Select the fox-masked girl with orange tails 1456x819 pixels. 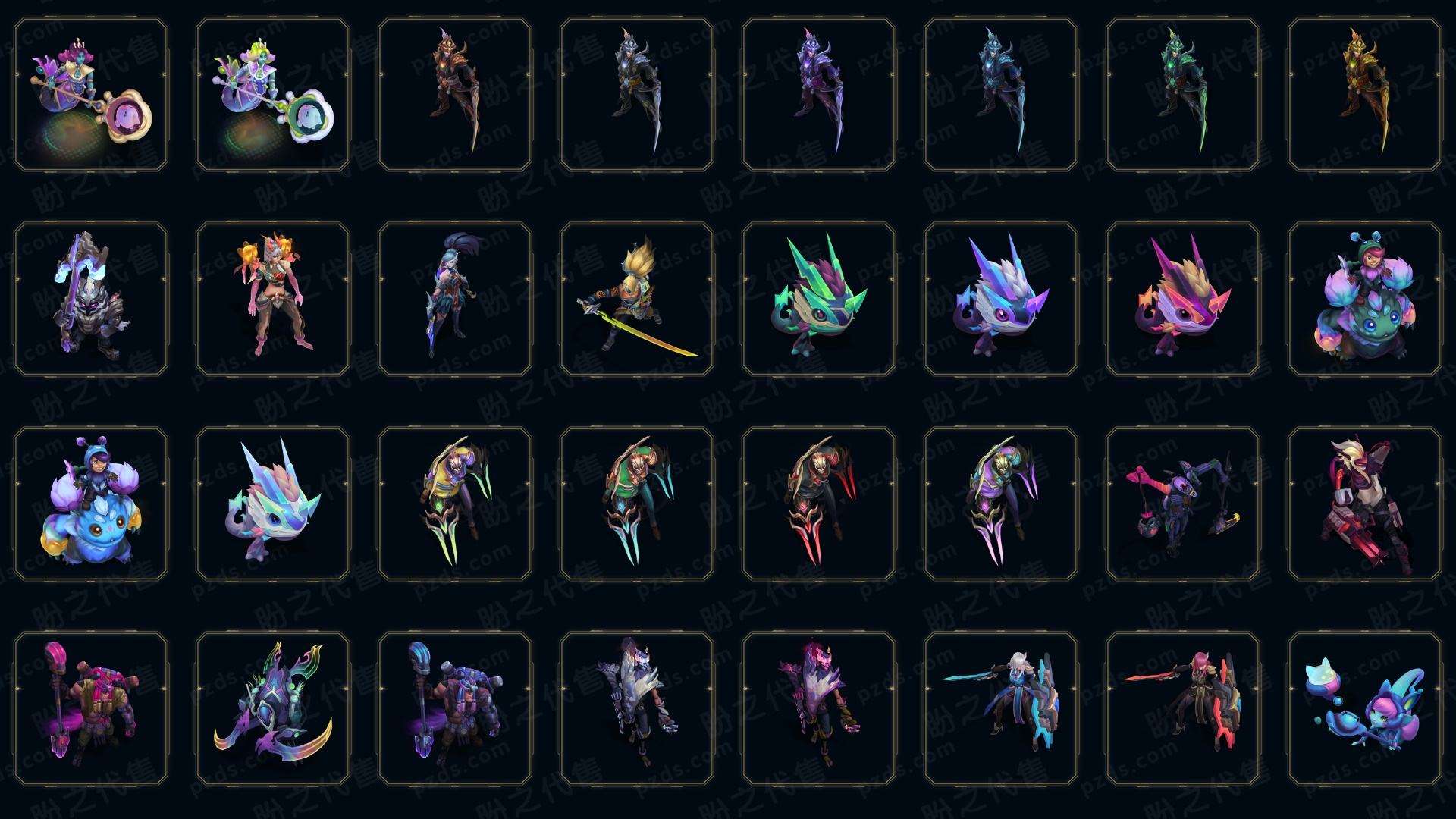click(x=273, y=299)
